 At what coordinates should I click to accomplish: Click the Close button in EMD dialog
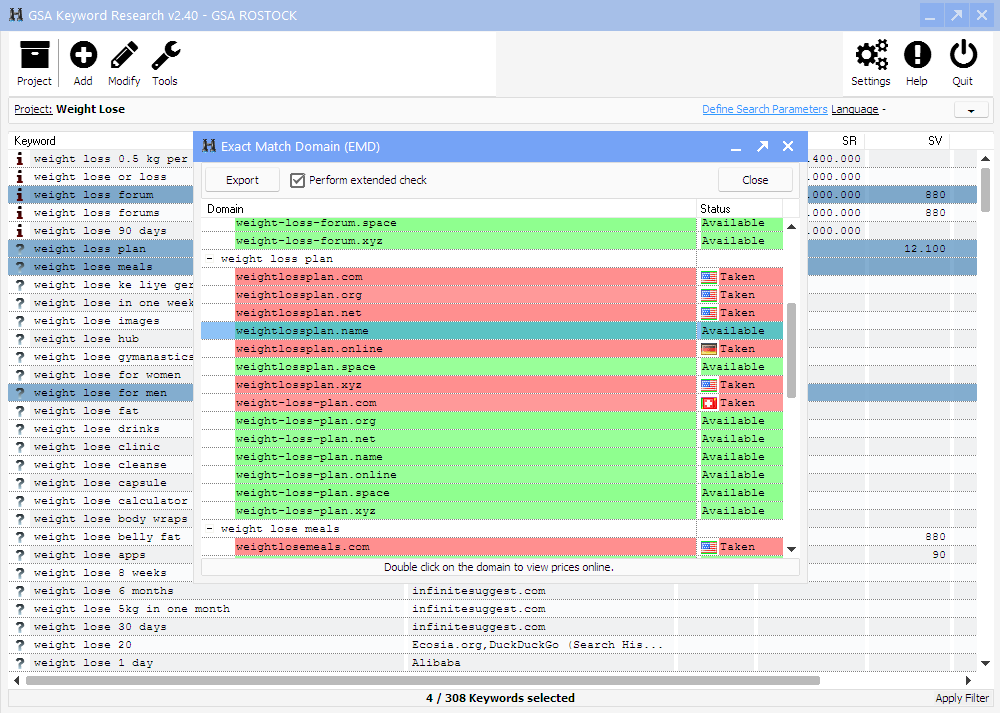[x=755, y=180]
